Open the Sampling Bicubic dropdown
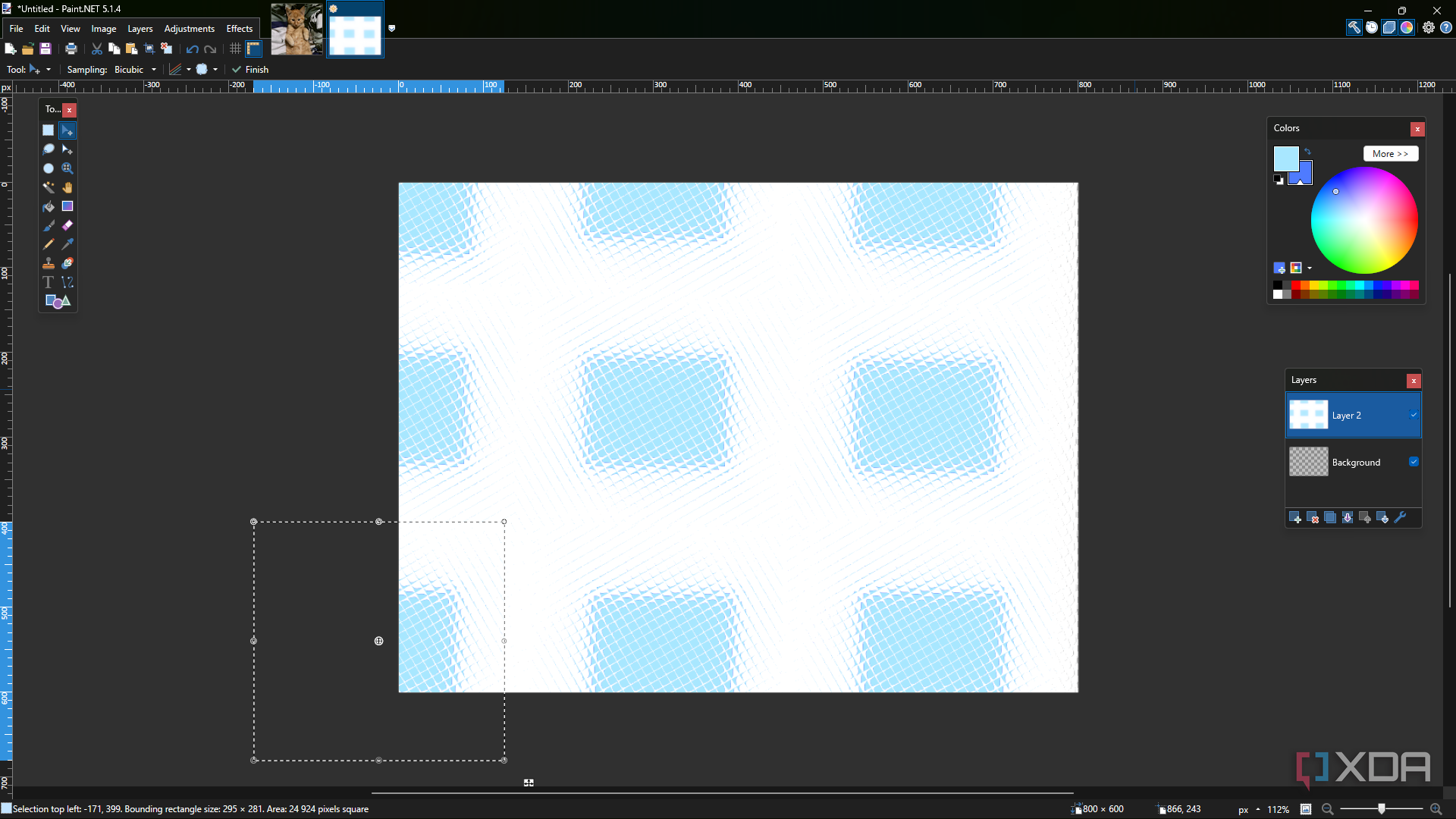This screenshot has height=819, width=1456. [135, 69]
